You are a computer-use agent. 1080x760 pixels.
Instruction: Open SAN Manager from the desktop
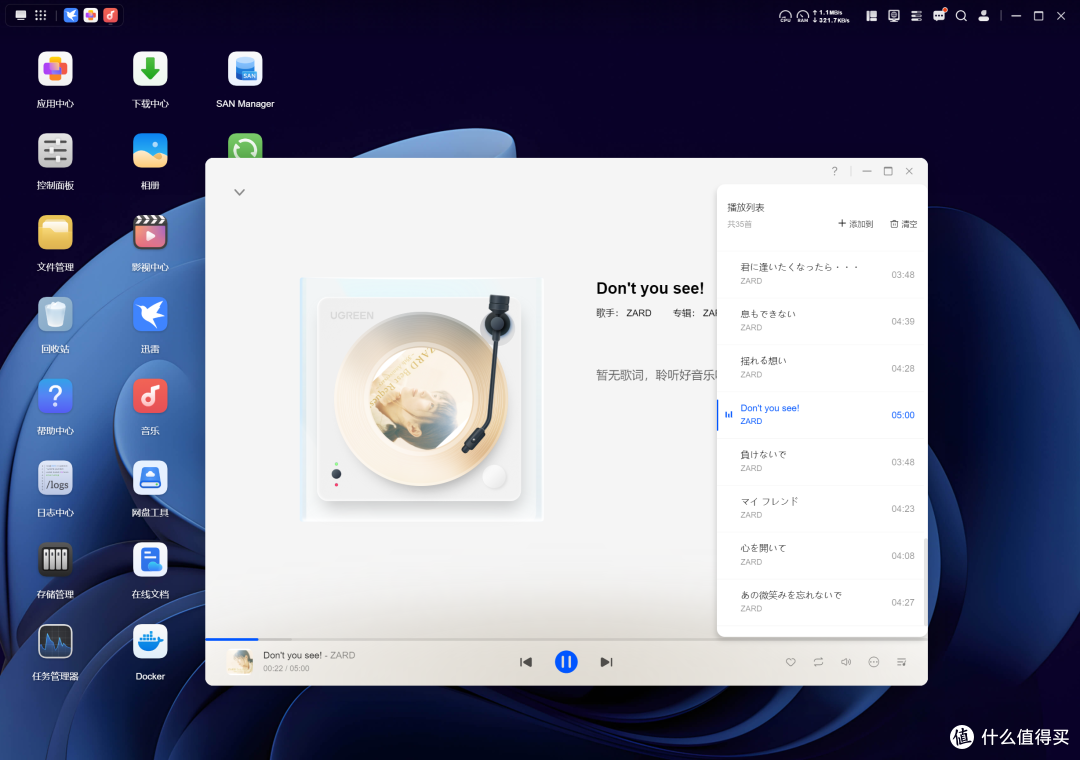point(245,70)
